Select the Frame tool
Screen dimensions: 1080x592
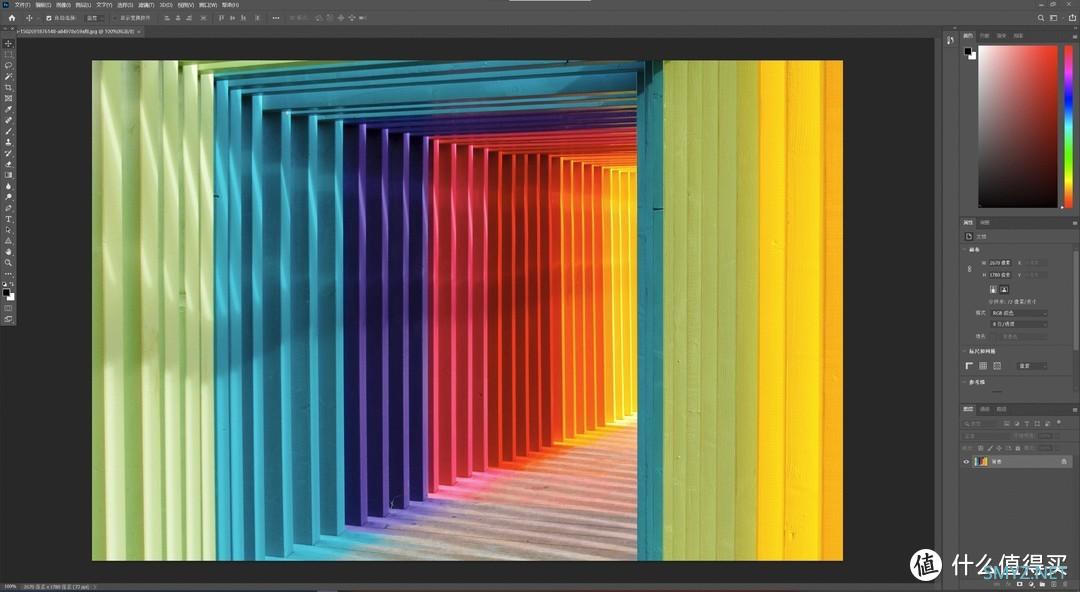(x=9, y=99)
